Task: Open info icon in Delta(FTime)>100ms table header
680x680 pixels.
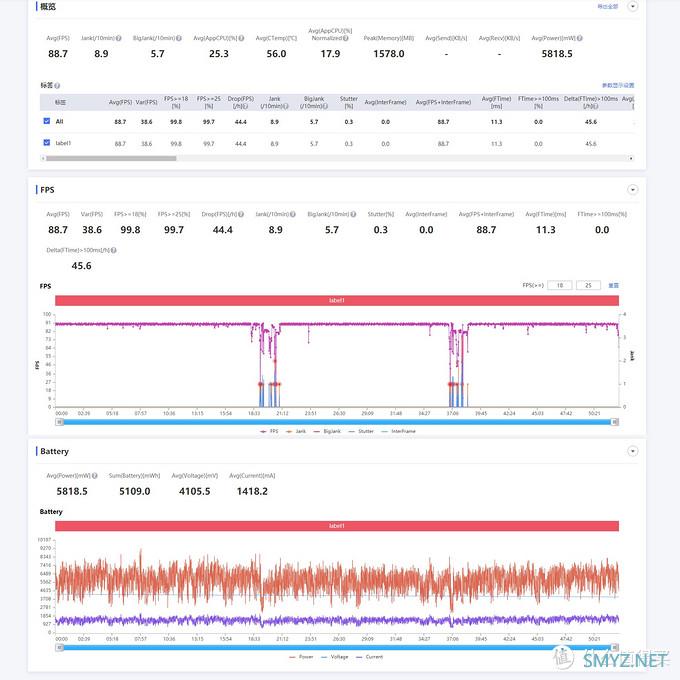Action: (596, 106)
